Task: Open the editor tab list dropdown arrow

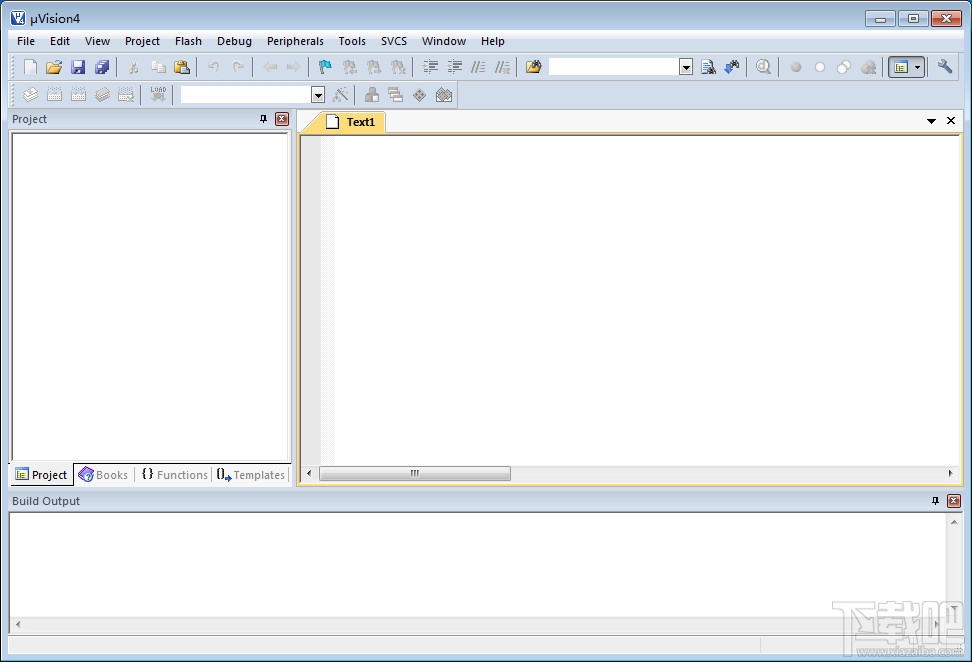Action: [x=931, y=121]
